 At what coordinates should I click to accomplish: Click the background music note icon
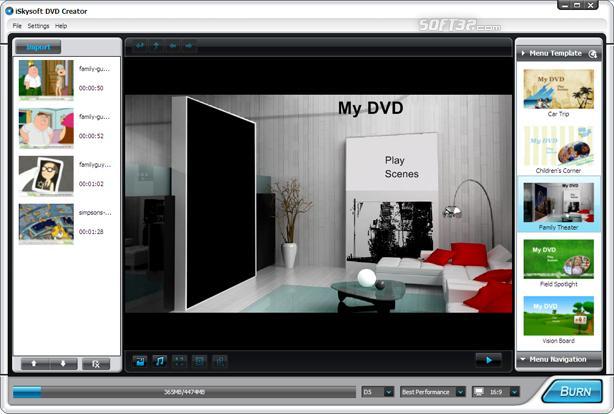pos(160,361)
